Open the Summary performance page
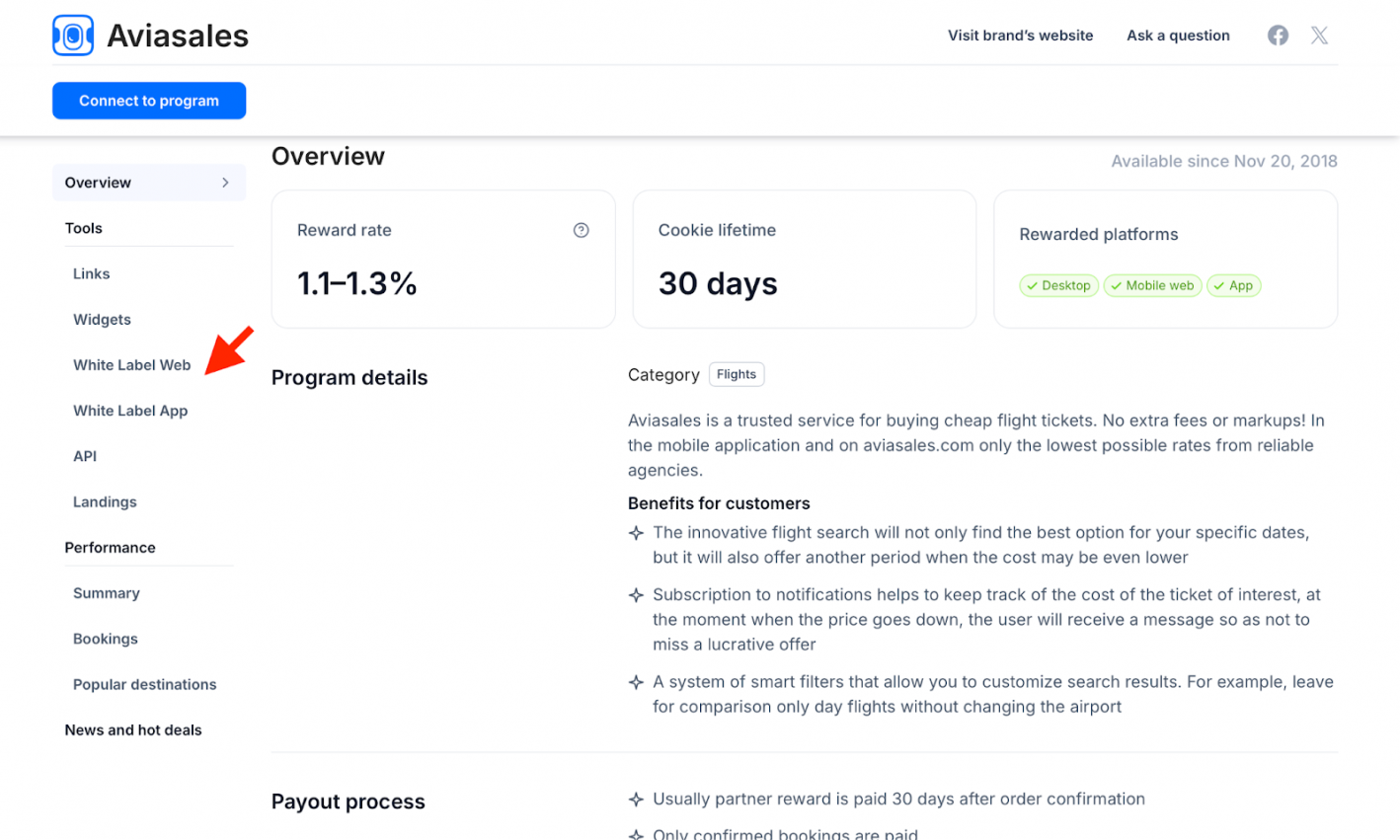Viewport: 1400px width, 840px height. 107,593
